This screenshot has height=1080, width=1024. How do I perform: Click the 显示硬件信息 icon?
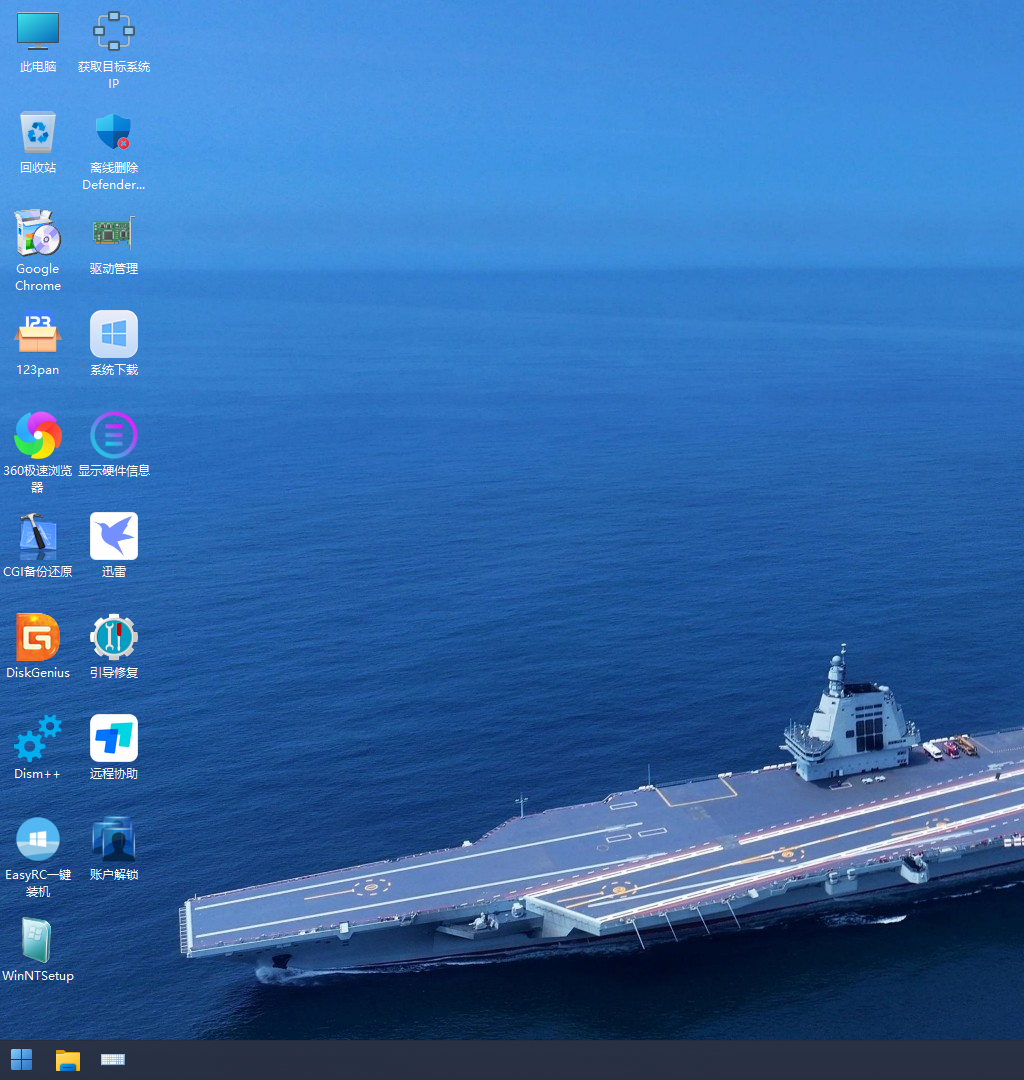[x=114, y=436]
